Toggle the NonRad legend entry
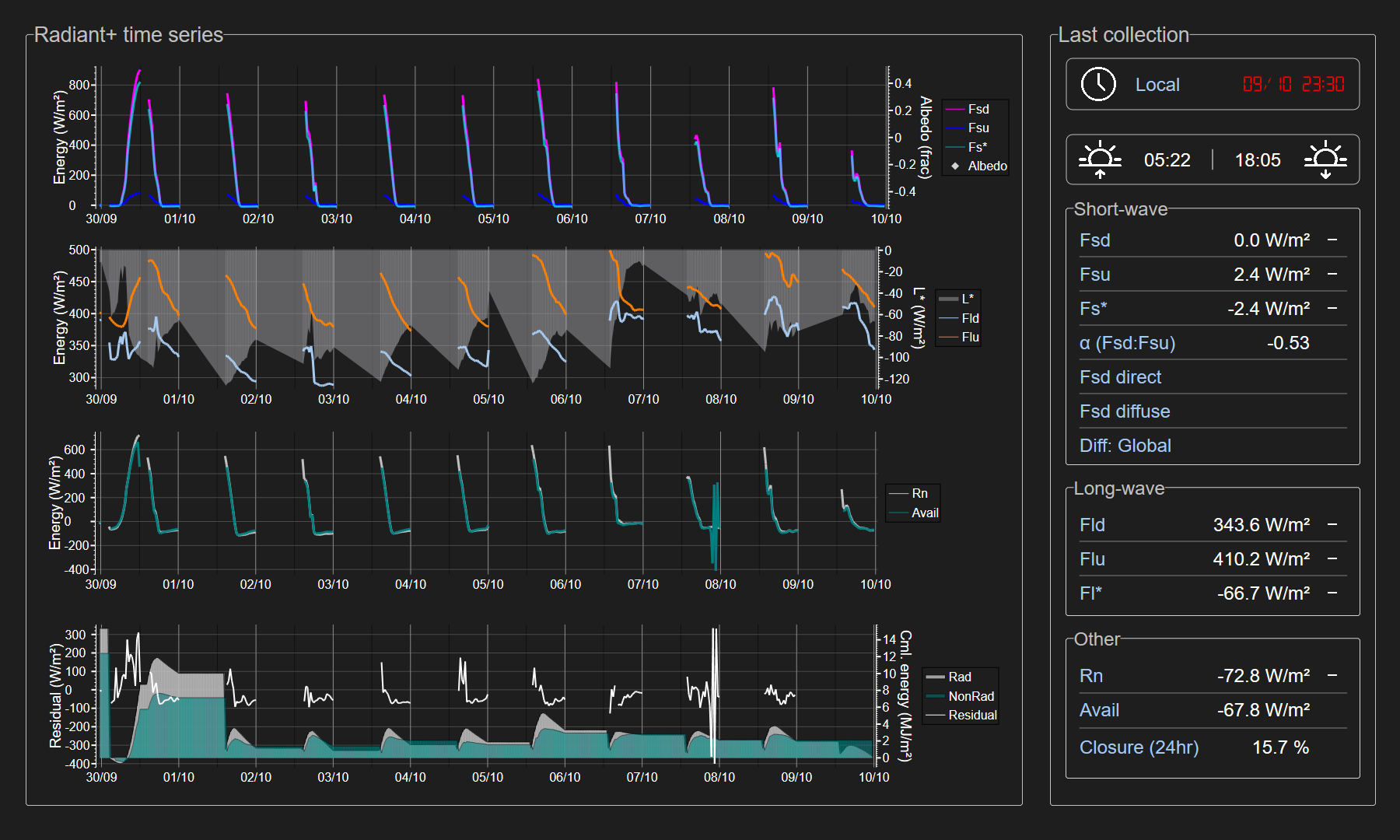The image size is (1400, 840). click(x=971, y=696)
